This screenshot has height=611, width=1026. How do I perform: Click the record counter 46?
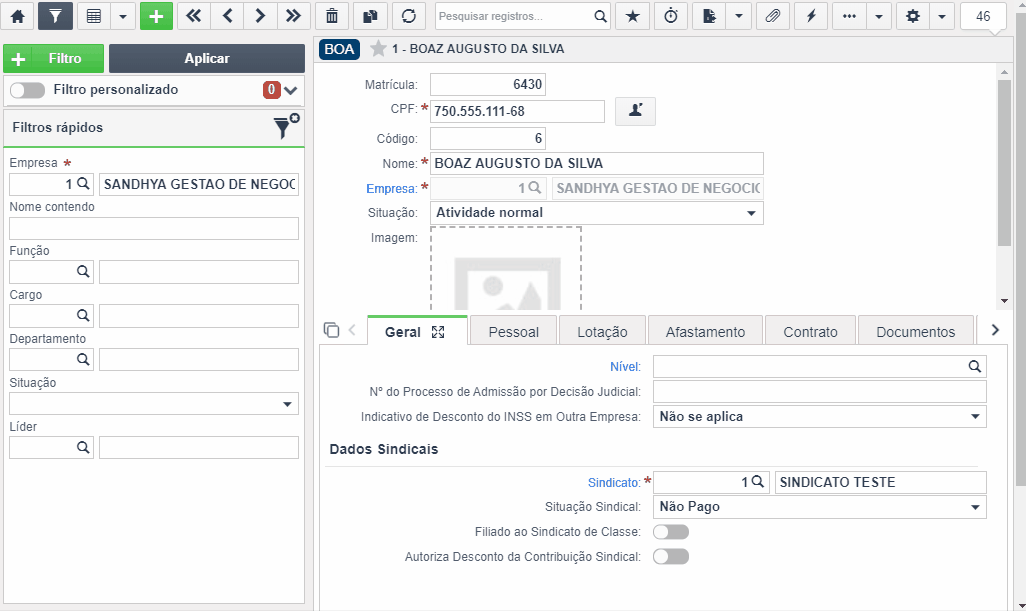point(983,16)
